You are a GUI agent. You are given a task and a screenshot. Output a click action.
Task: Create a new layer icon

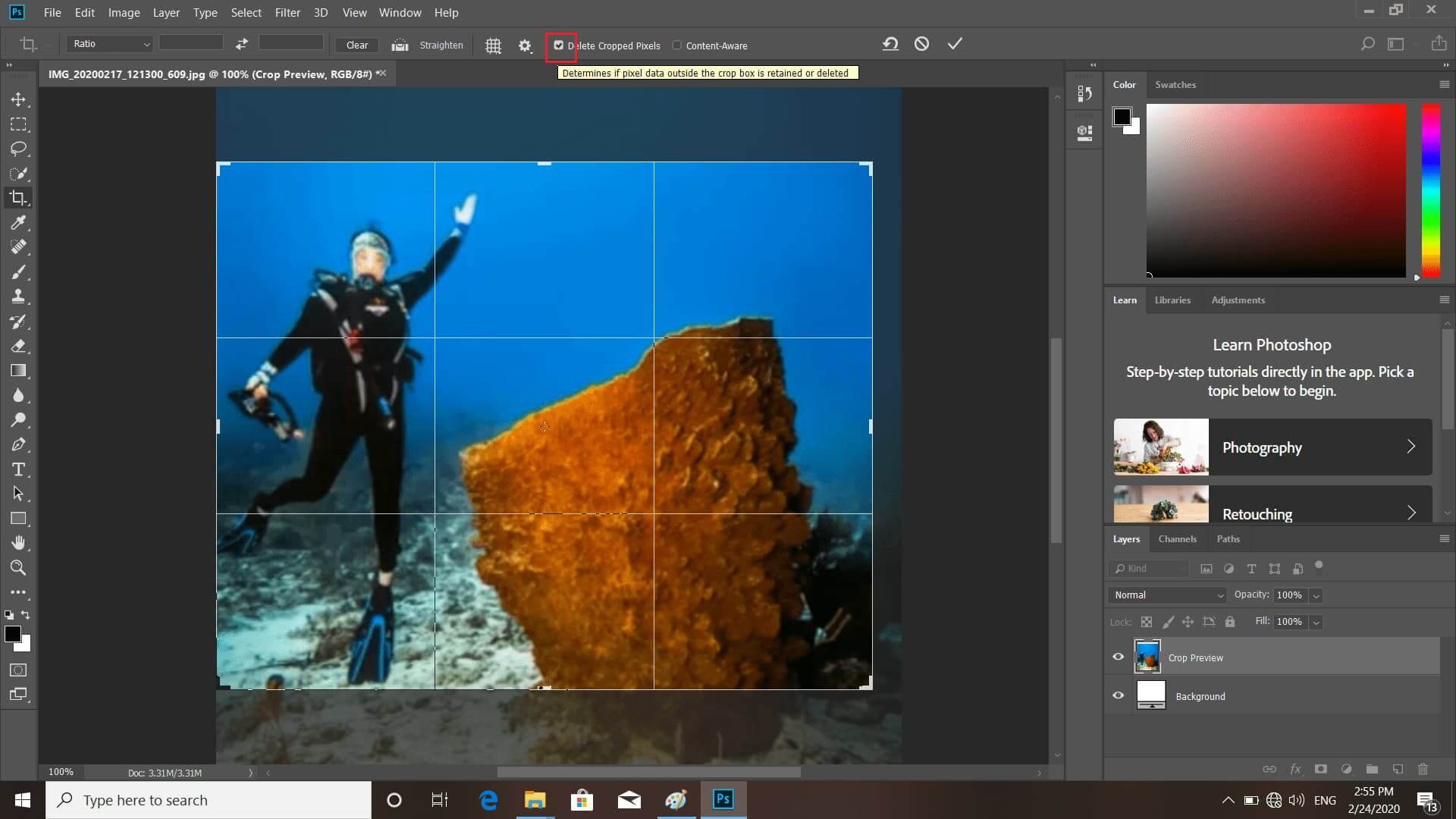pyautogui.click(x=1398, y=769)
